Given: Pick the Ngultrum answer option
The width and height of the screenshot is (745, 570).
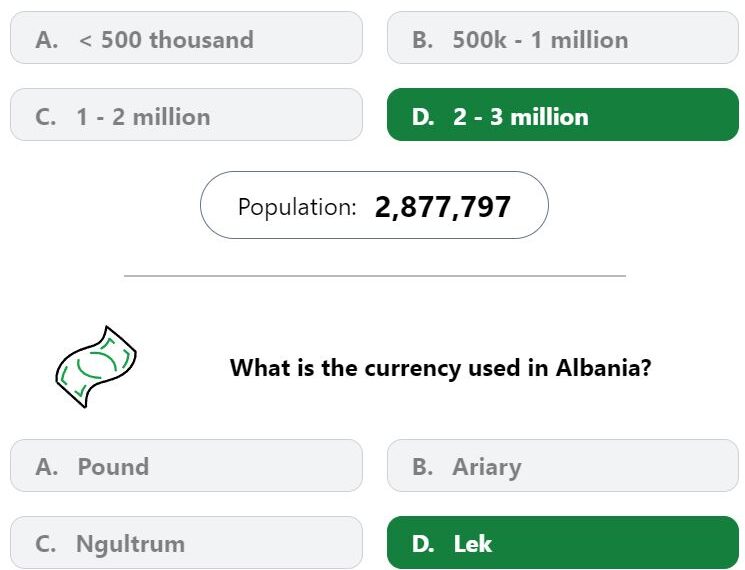Looking at the screenshot, I should coord(186,542).
